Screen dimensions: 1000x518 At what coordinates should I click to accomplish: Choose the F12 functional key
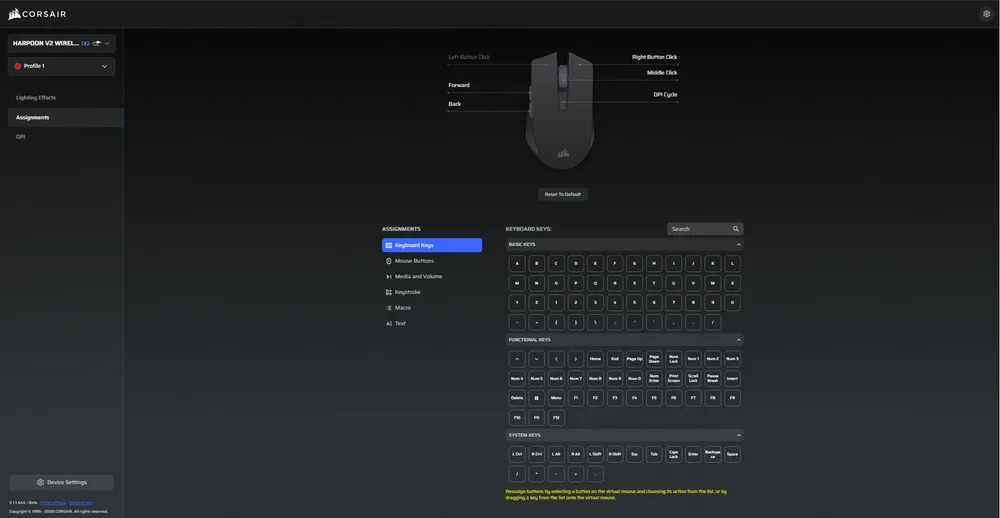[x=556, y=417]
